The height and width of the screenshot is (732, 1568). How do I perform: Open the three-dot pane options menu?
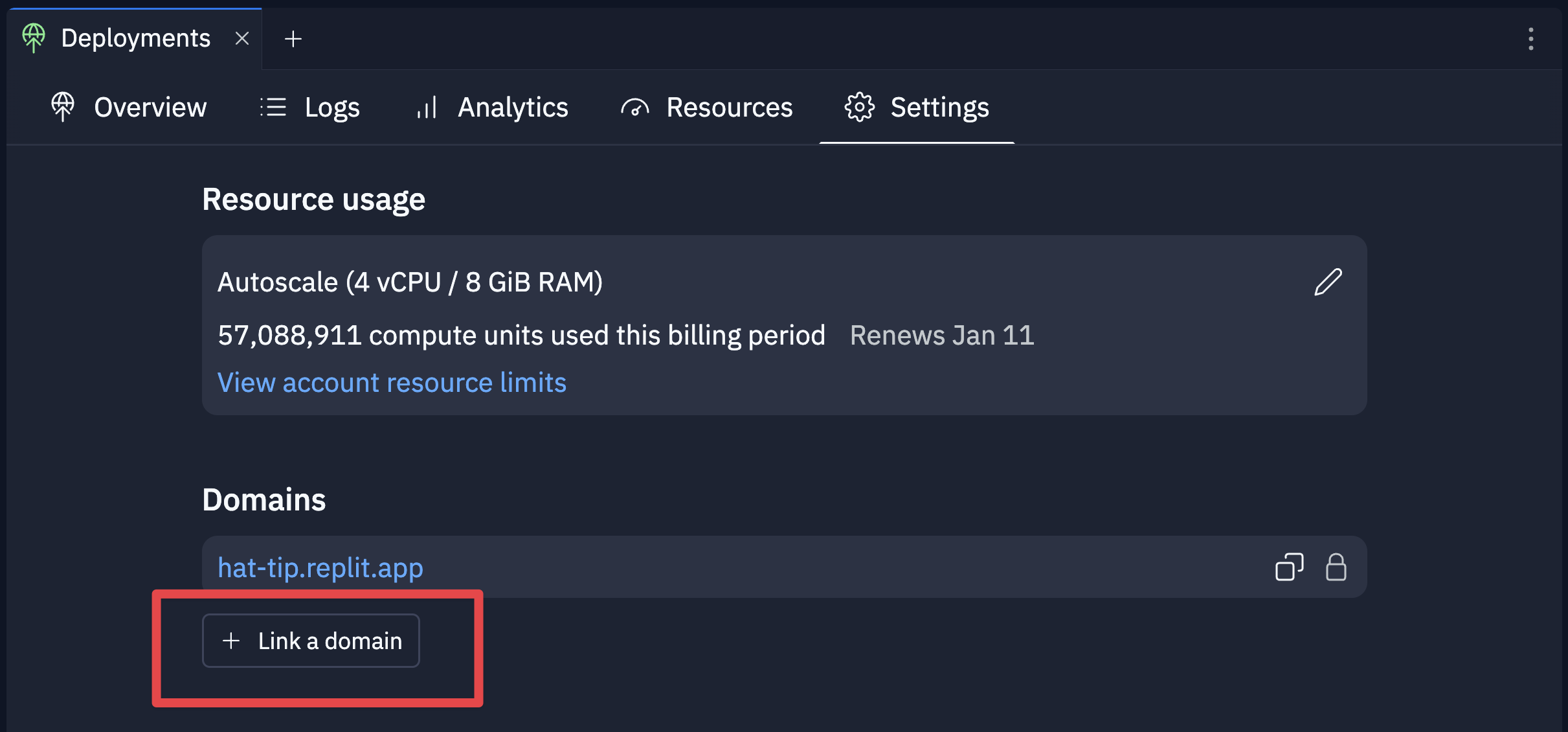point(1530,39)
